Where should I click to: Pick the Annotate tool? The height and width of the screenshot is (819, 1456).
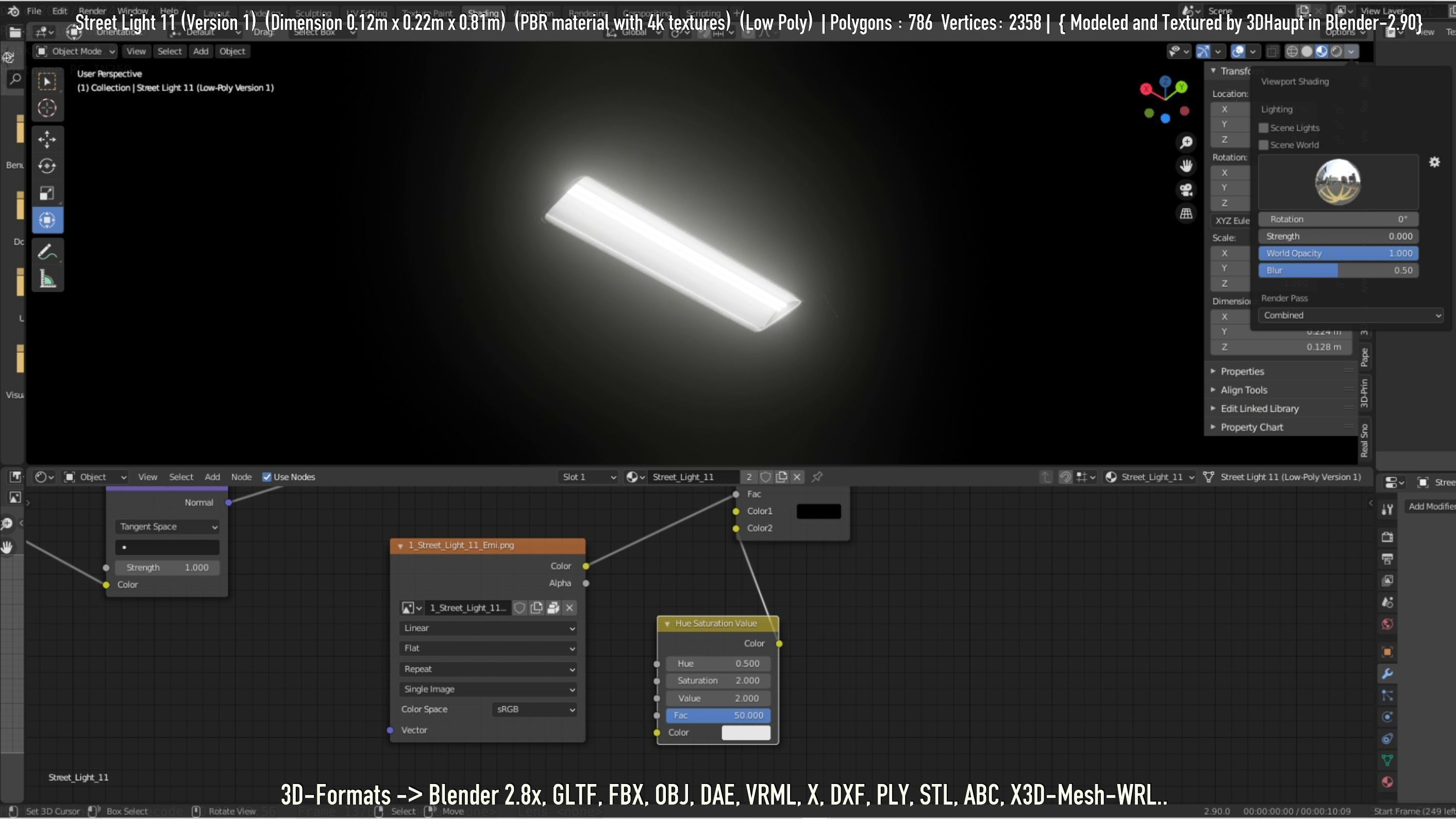tap(47, 252)
